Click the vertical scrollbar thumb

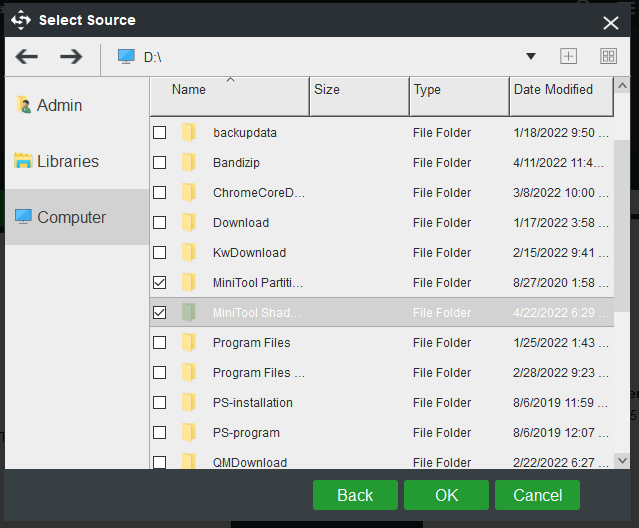pyautogui.click(x=622, y=226)
